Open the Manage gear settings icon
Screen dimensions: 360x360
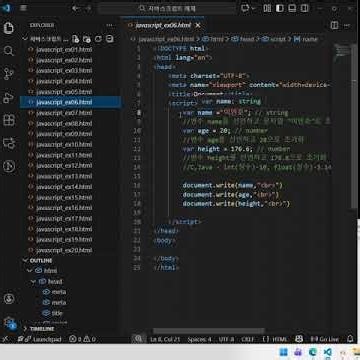[x=9, y=322]
